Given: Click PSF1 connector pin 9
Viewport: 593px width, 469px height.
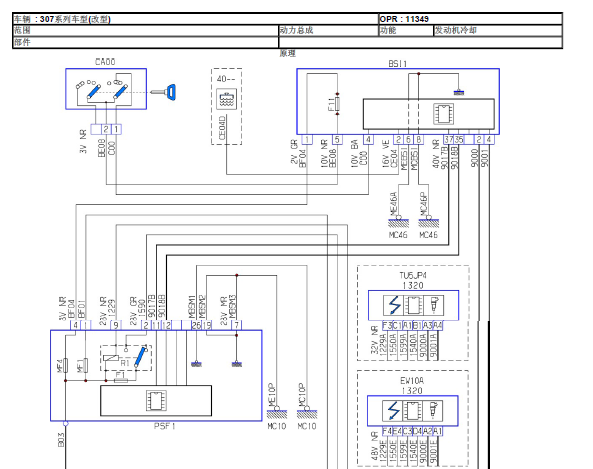Looking at the screenshot, I should coord(116,325).
